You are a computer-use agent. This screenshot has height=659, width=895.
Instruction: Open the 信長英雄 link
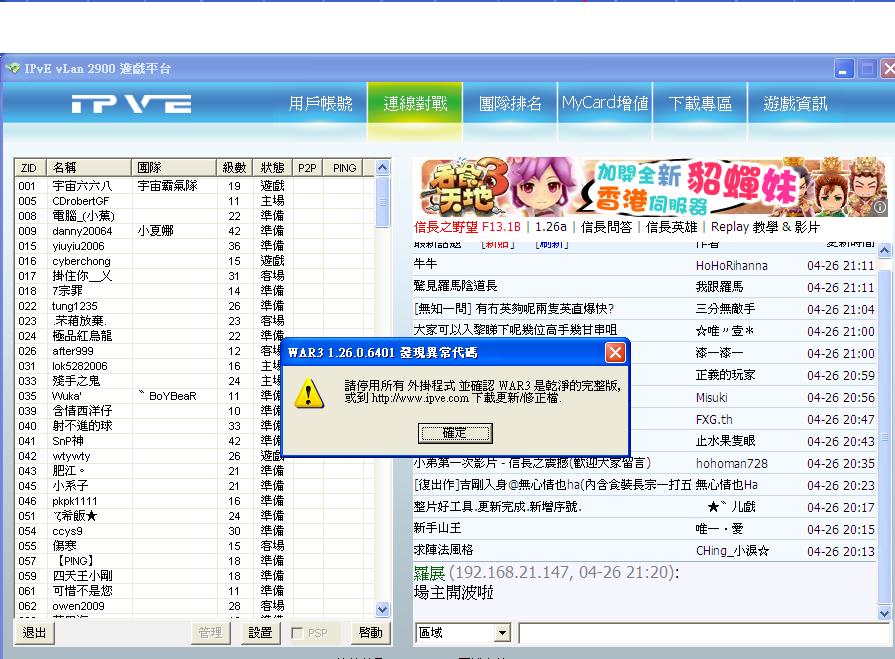tap(671, 227)
